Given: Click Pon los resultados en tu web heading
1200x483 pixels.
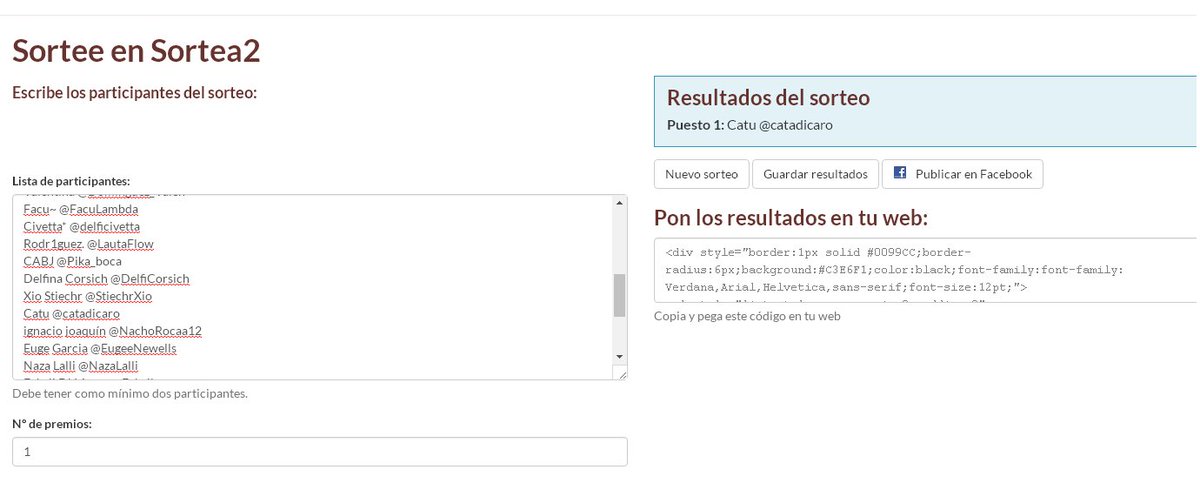Looking at the screenshot, I should click(791, 217).
